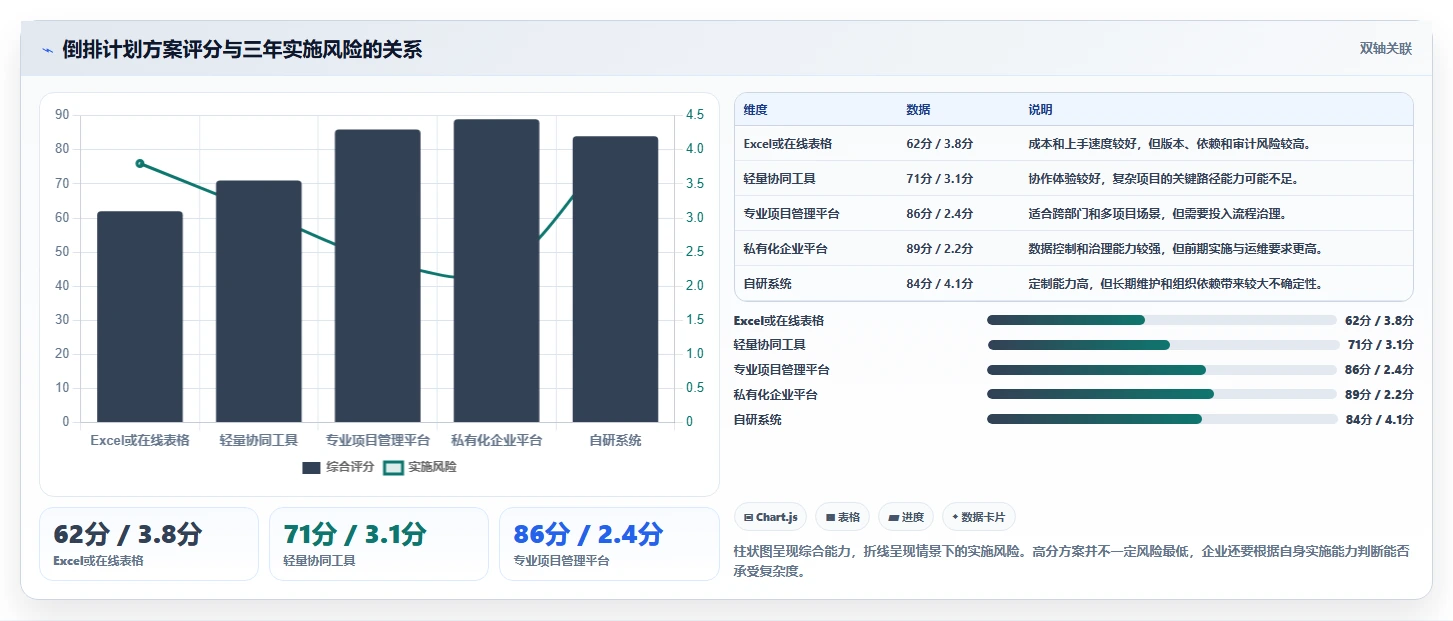Click the 86分 / 2.4分 cell in the table
1453x621 pixels.
pos(940,214)
